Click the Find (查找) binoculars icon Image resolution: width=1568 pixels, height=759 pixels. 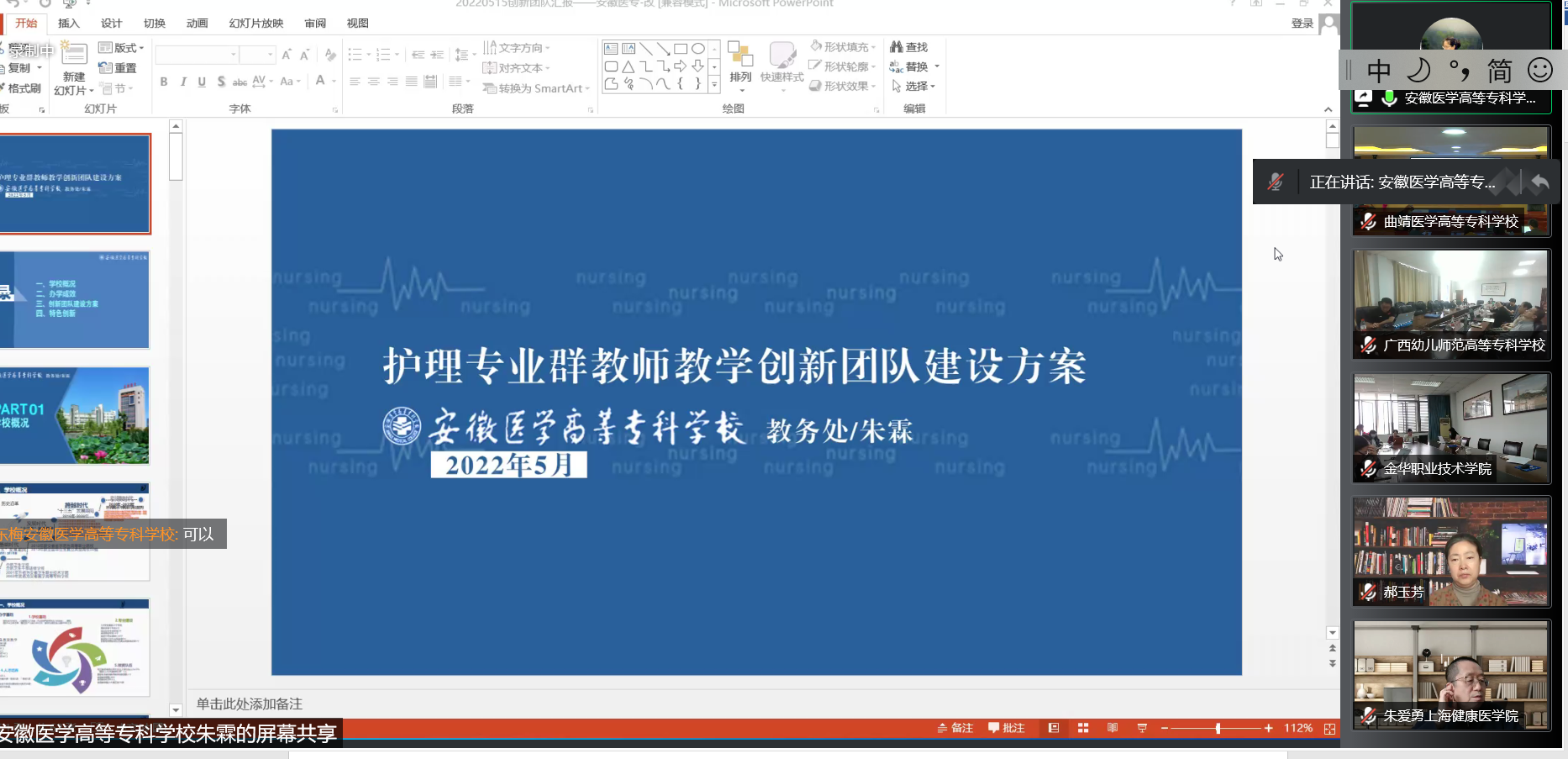pos(897,47)
